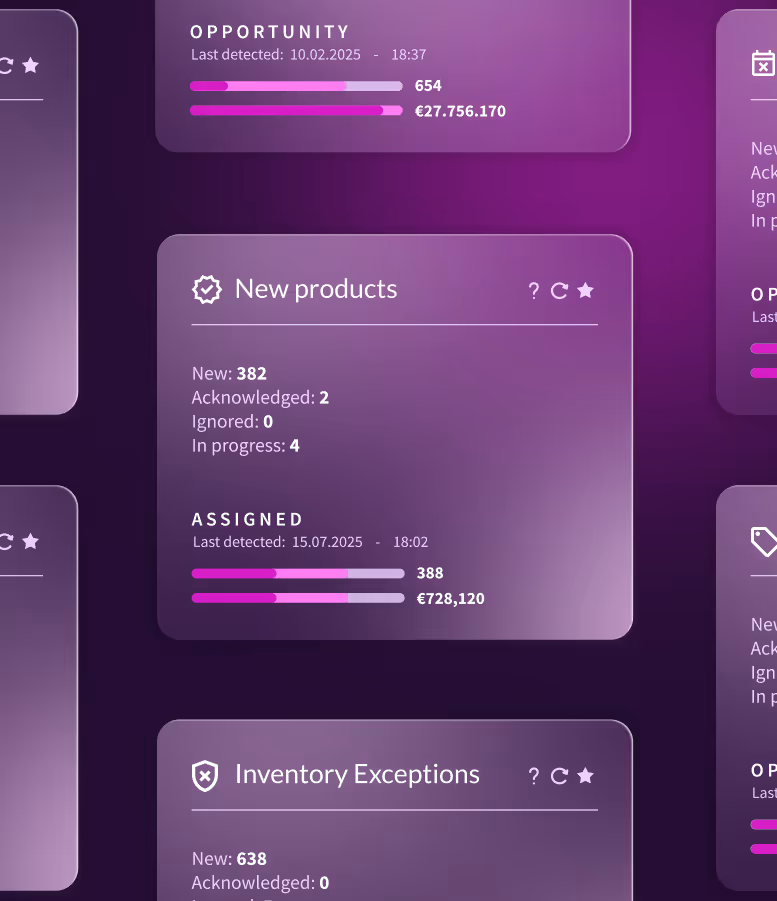This screenshot has width=777, height=901.
Task: Click the 'In progress: 4' line
Action: tap(245, 446)
